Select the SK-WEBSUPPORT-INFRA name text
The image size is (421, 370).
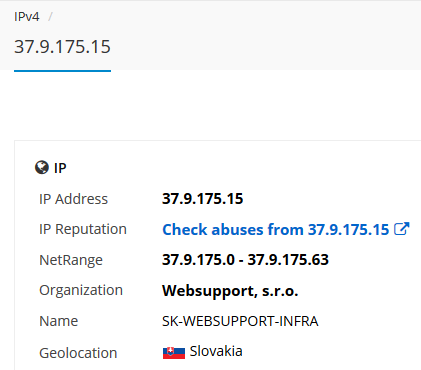(240, 321)
